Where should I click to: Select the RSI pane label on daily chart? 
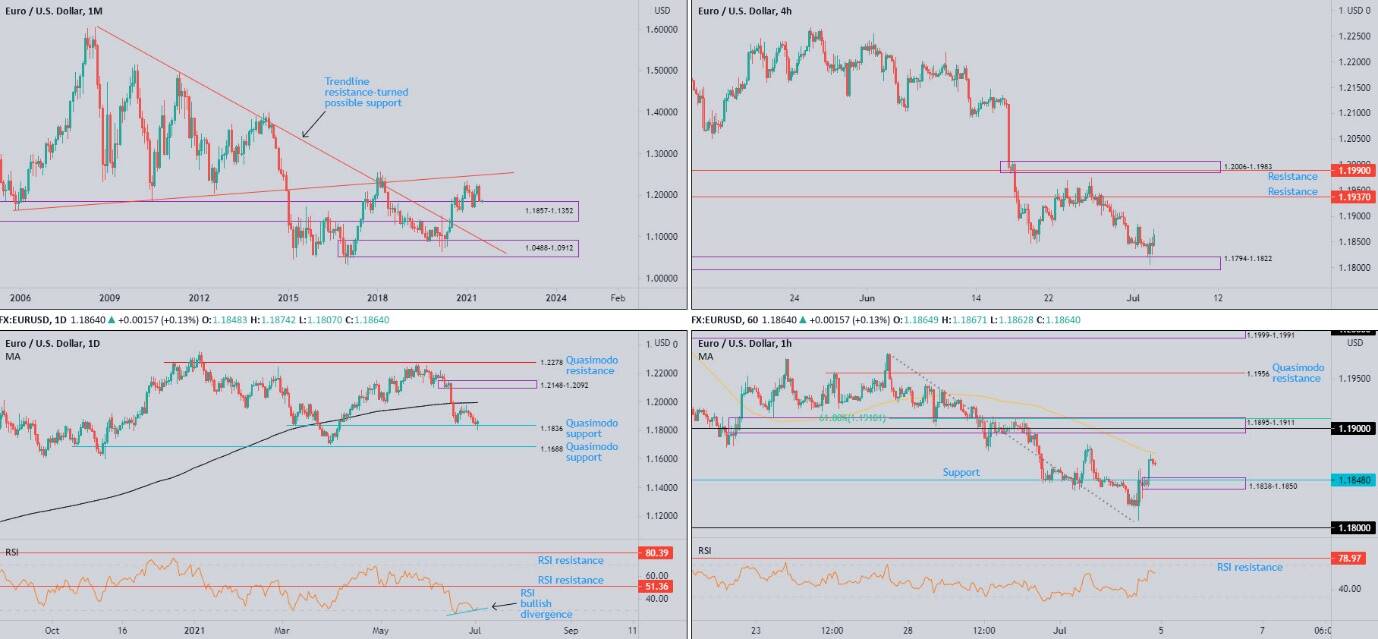click(x=11, y=552)
